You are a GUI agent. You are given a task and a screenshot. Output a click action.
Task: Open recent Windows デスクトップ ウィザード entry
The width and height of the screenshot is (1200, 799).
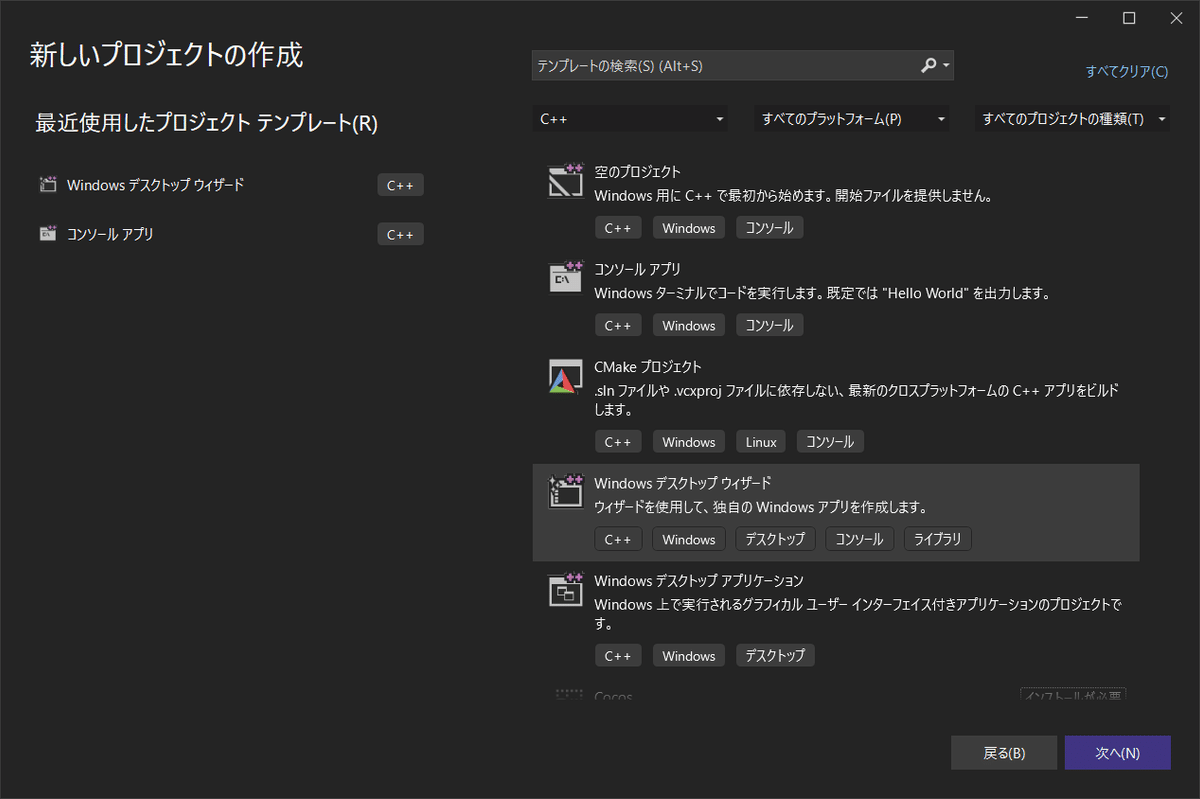tap(232, 185)
